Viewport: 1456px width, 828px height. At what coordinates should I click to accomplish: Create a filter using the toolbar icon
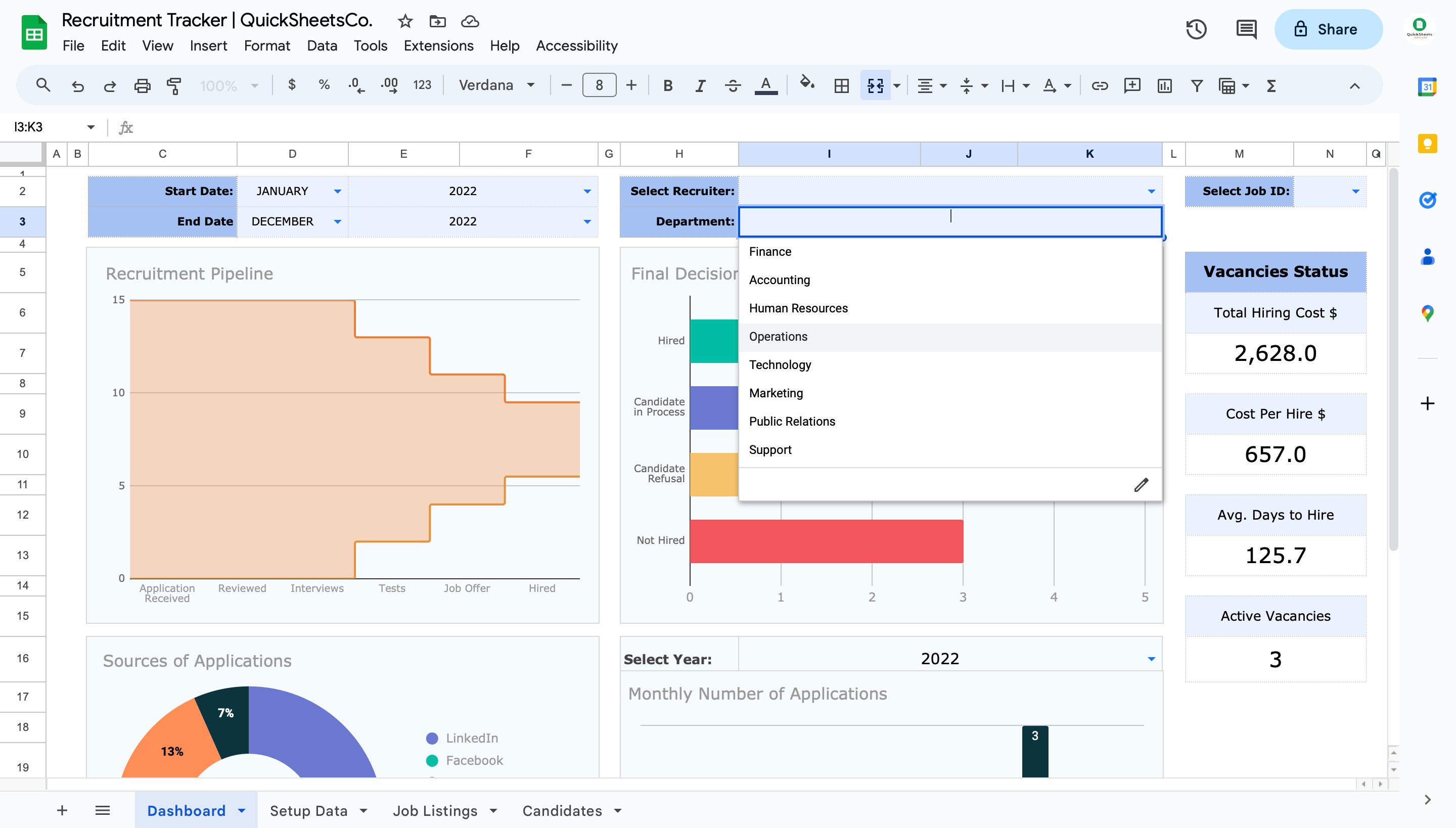pos(1197,85)
